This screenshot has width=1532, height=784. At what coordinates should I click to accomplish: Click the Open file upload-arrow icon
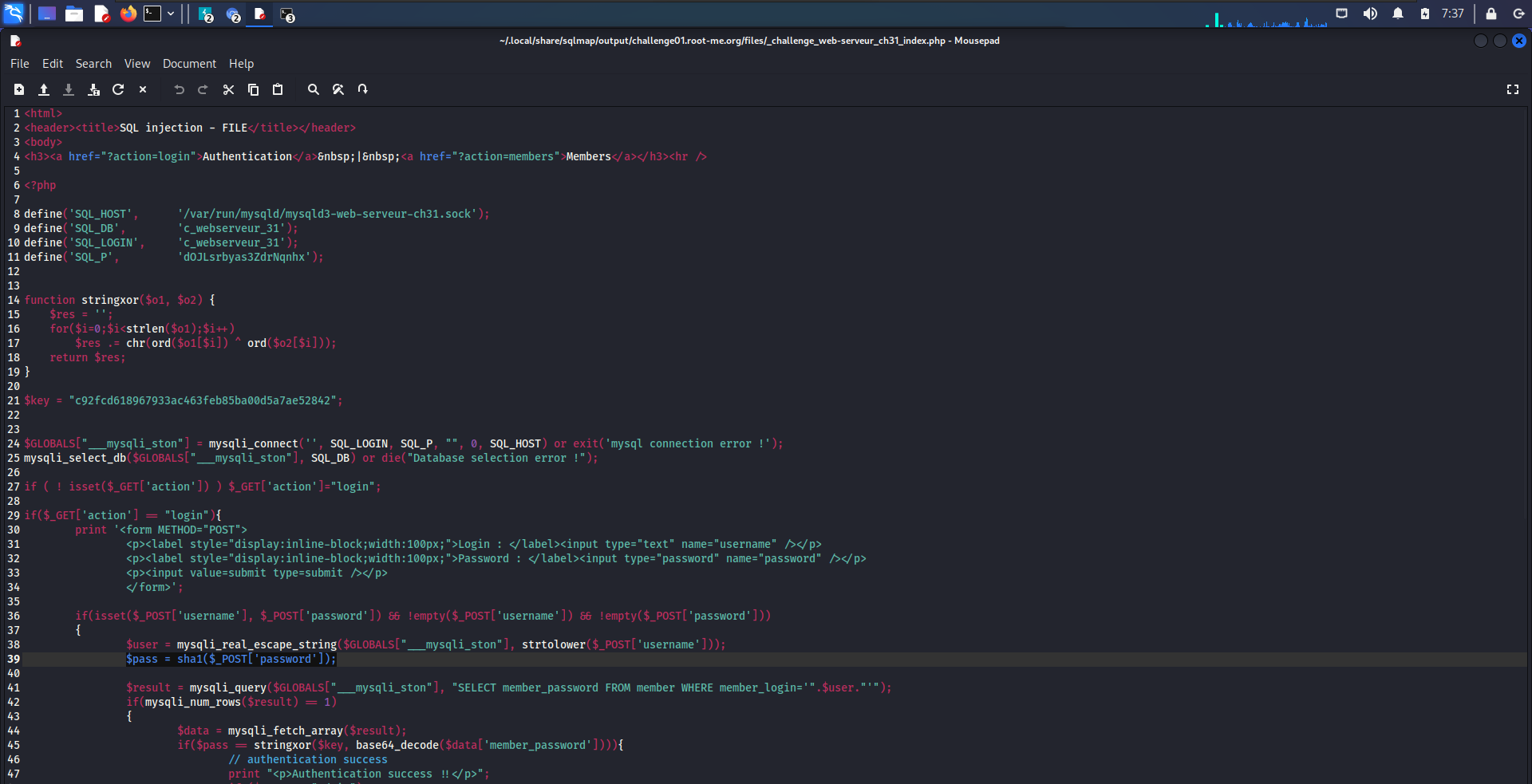click(44, 89)
